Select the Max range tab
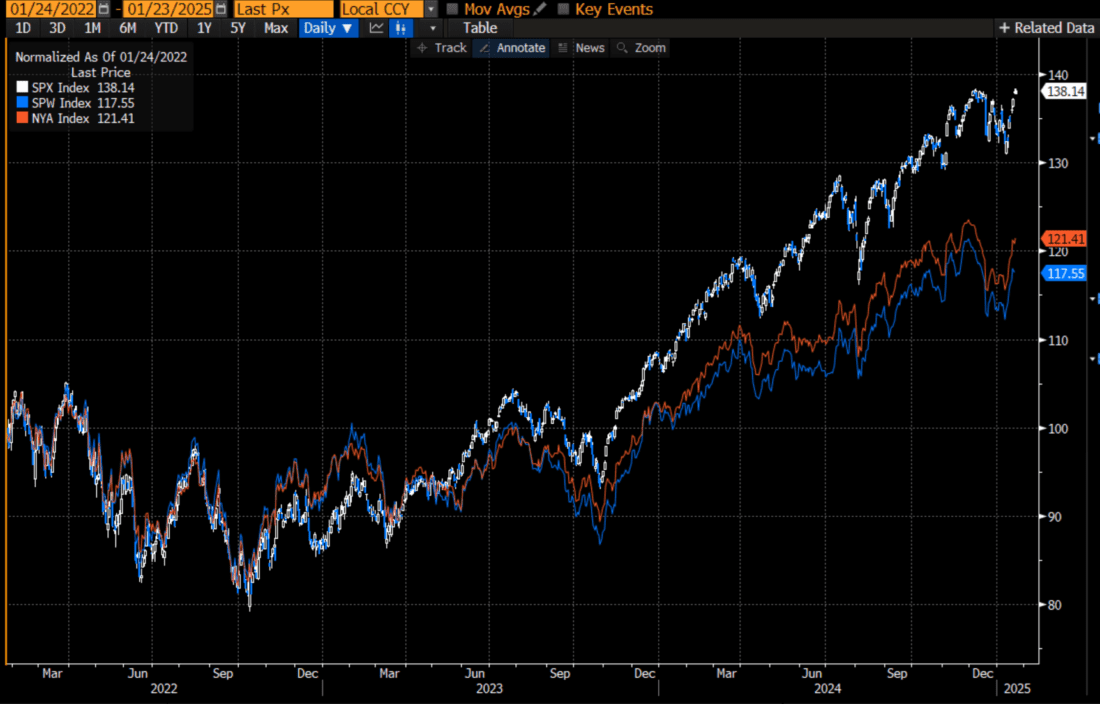Viewport: 1100px width, 704px height. (x=276, y=28)
